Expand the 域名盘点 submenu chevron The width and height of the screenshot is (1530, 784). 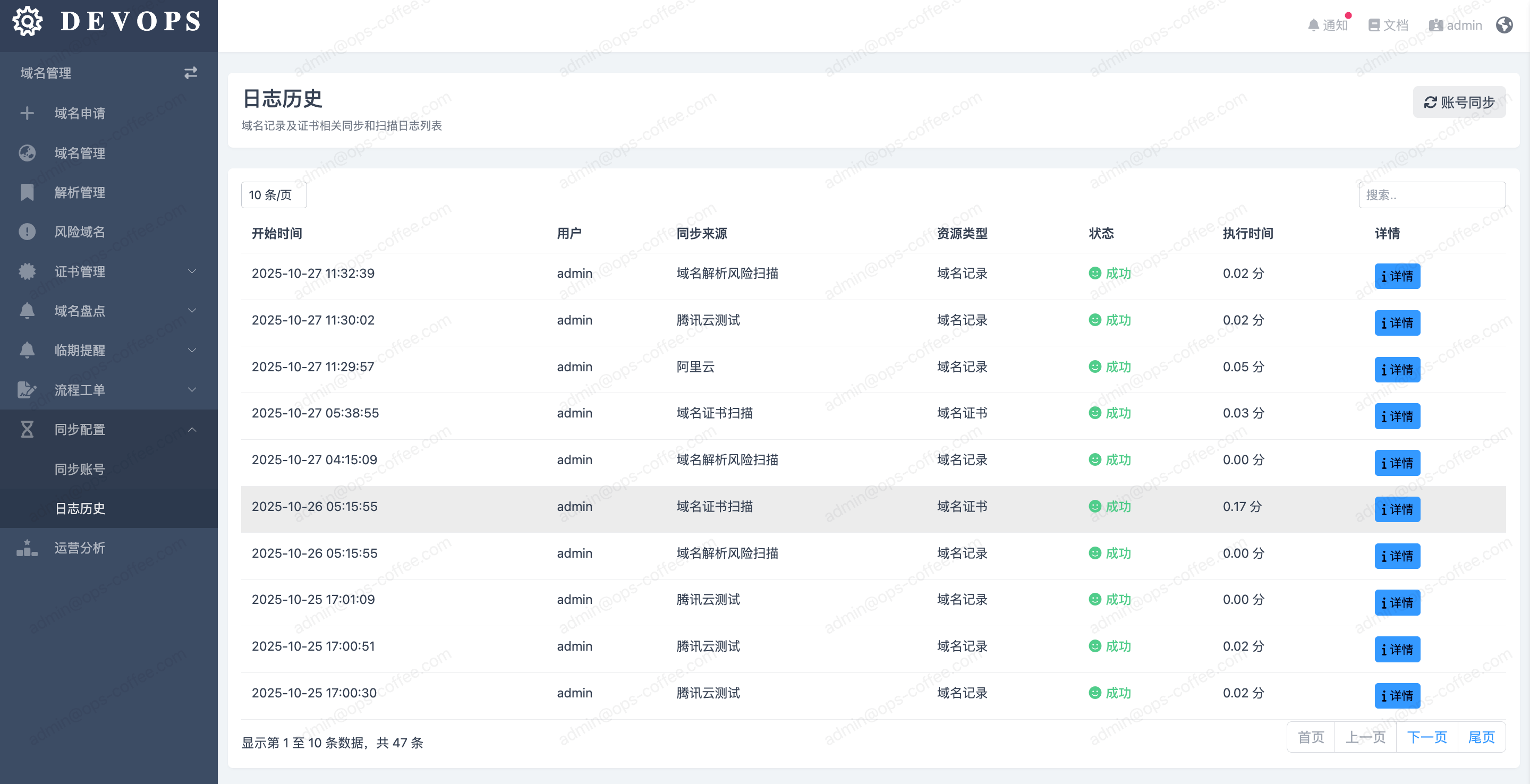(191, 311)
